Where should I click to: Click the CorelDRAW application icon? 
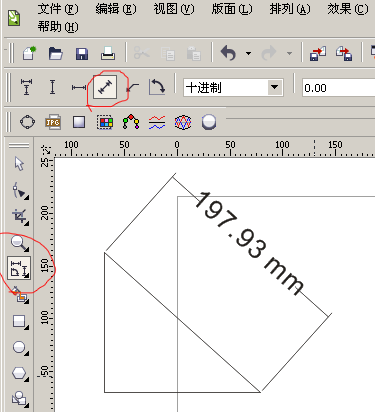click(x=14, y=18)
